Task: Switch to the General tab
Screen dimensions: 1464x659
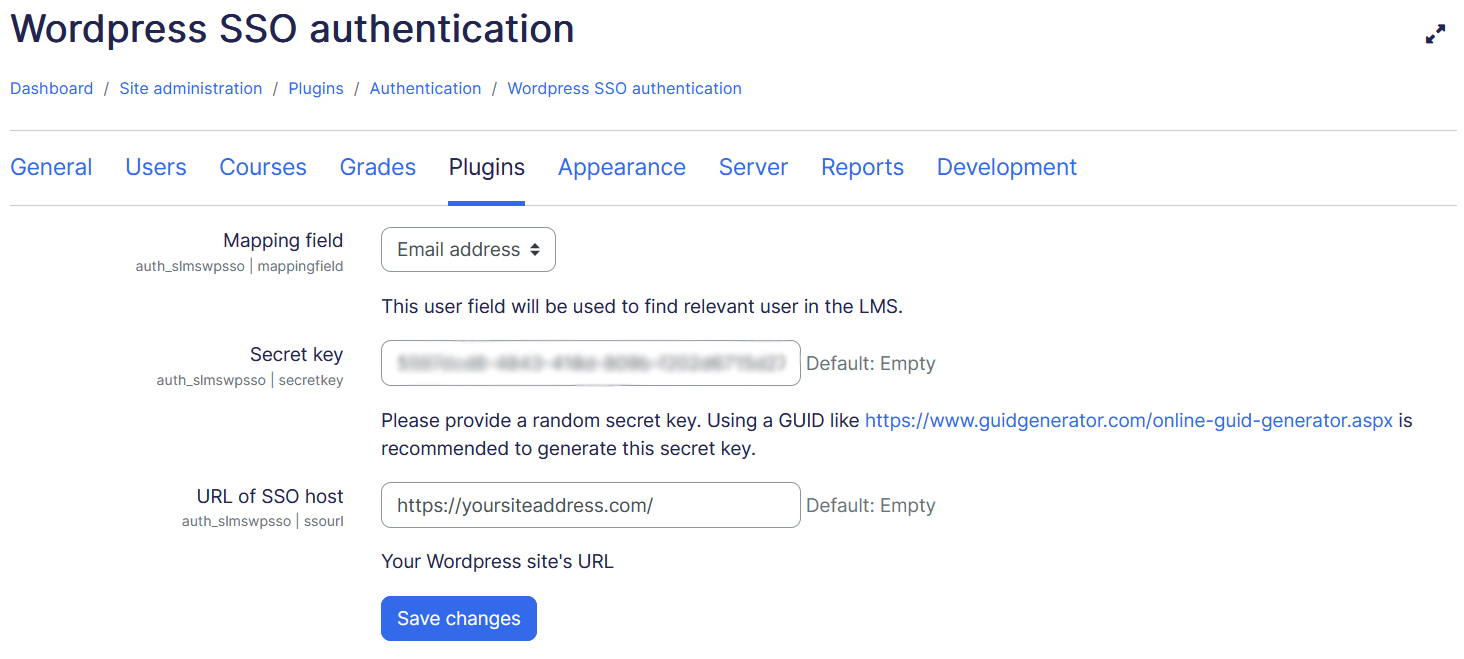Action: (x=51, y=167)
